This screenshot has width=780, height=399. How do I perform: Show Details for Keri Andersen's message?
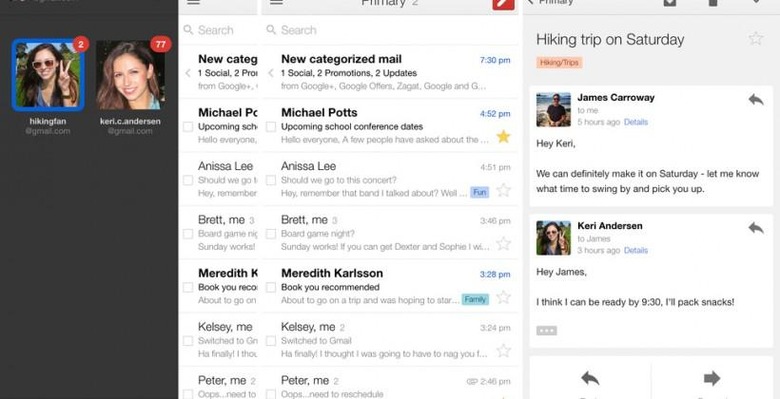pos(636,250)
